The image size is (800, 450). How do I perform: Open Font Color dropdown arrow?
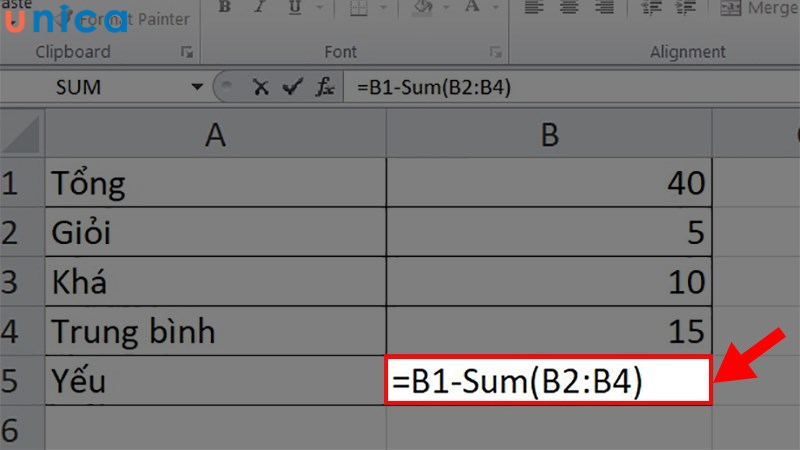click(495, 7)
